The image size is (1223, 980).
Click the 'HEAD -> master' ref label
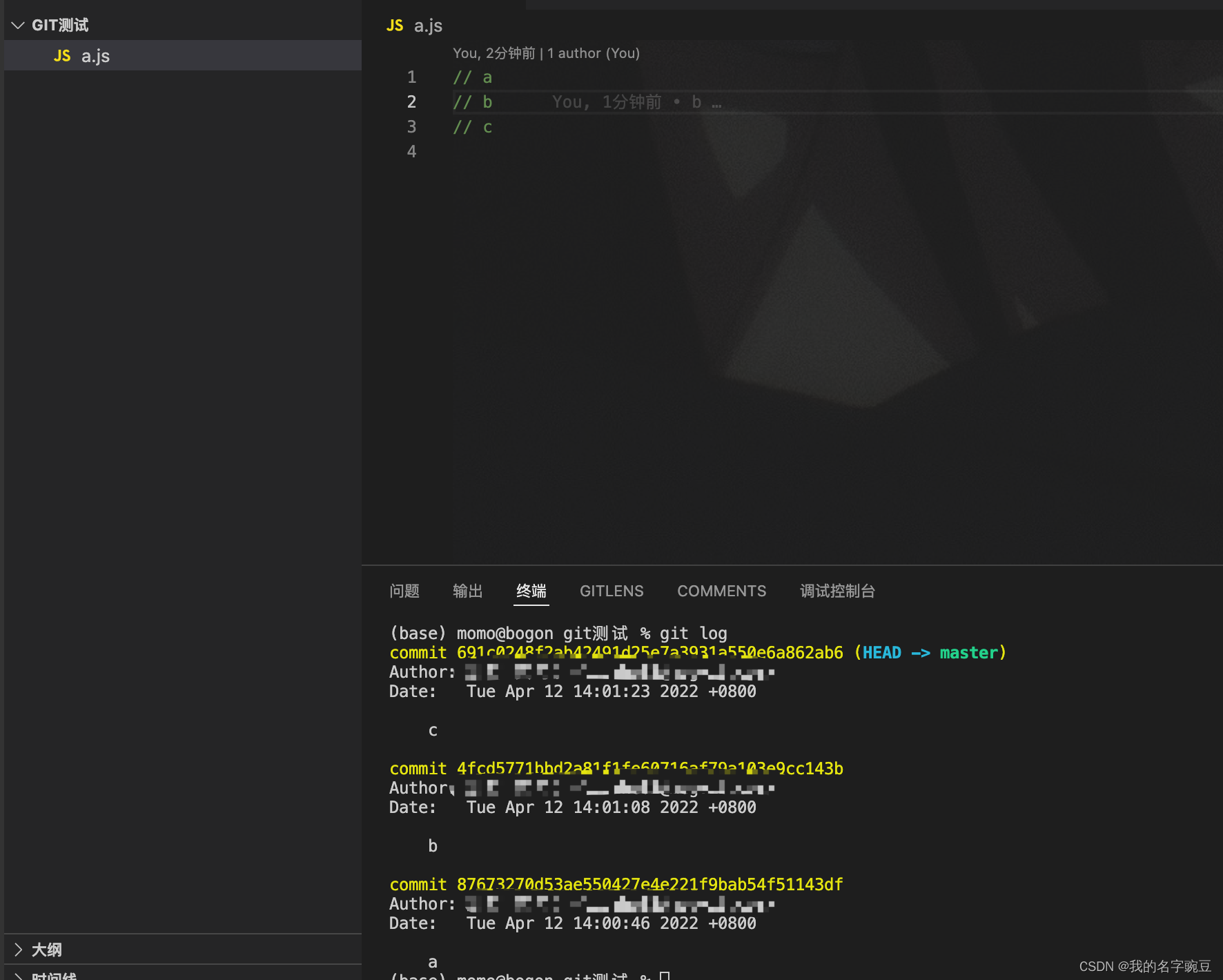coord(930,653)
